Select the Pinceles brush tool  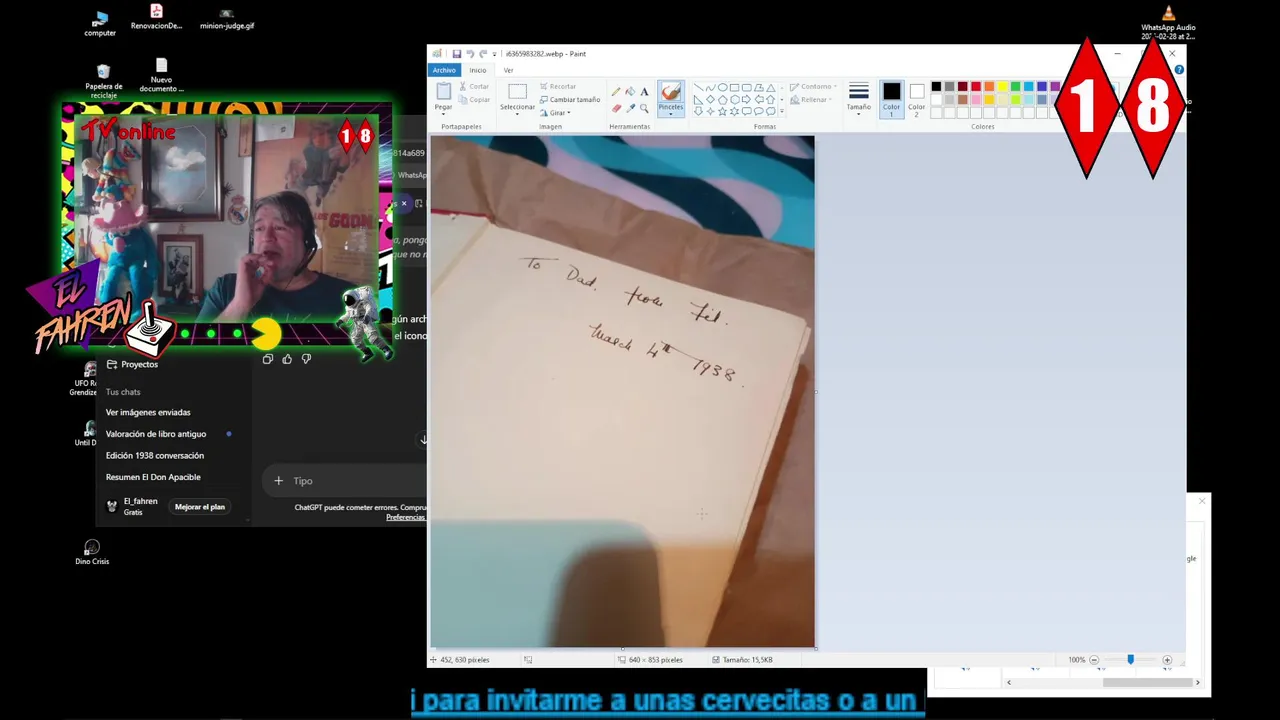point(671,91)
